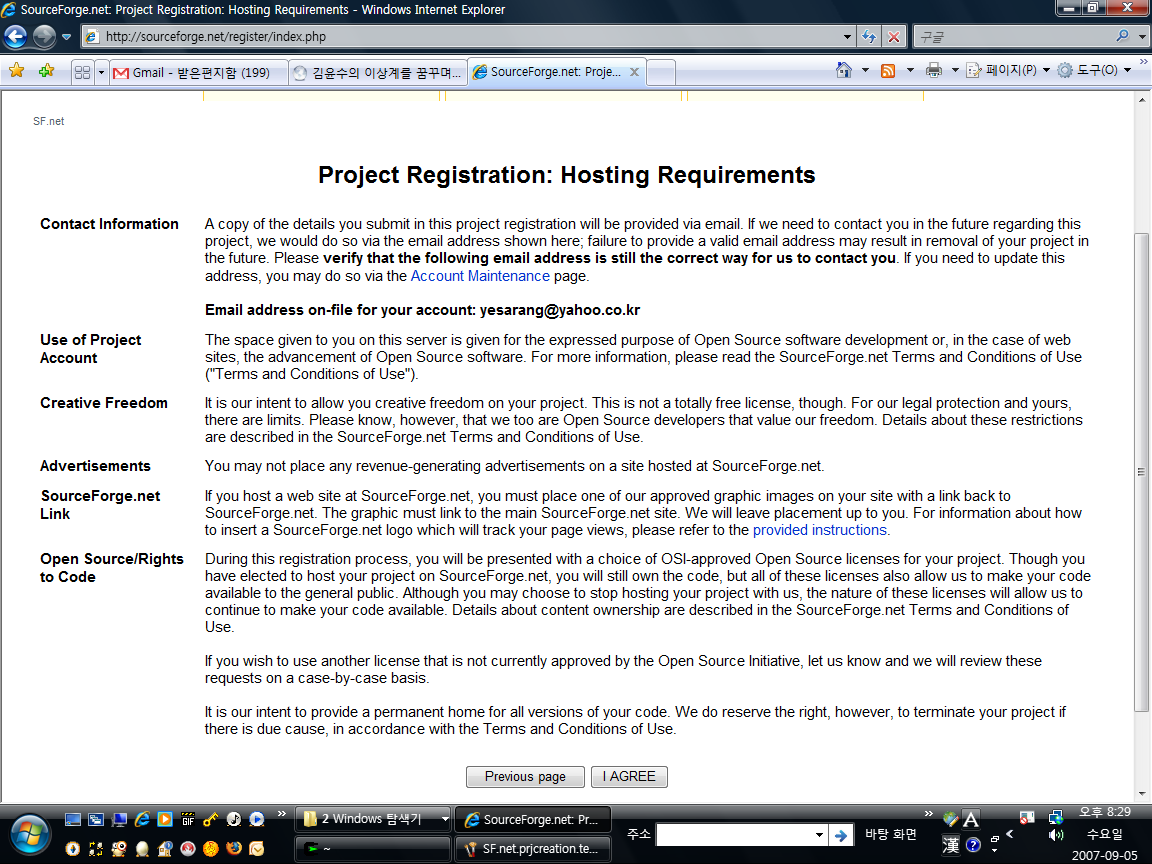Image resolution: width=1152 pixels, height=864 pixels.
Task: Click the taskbar address Go arrow button
Action: [x=841, y=835]
